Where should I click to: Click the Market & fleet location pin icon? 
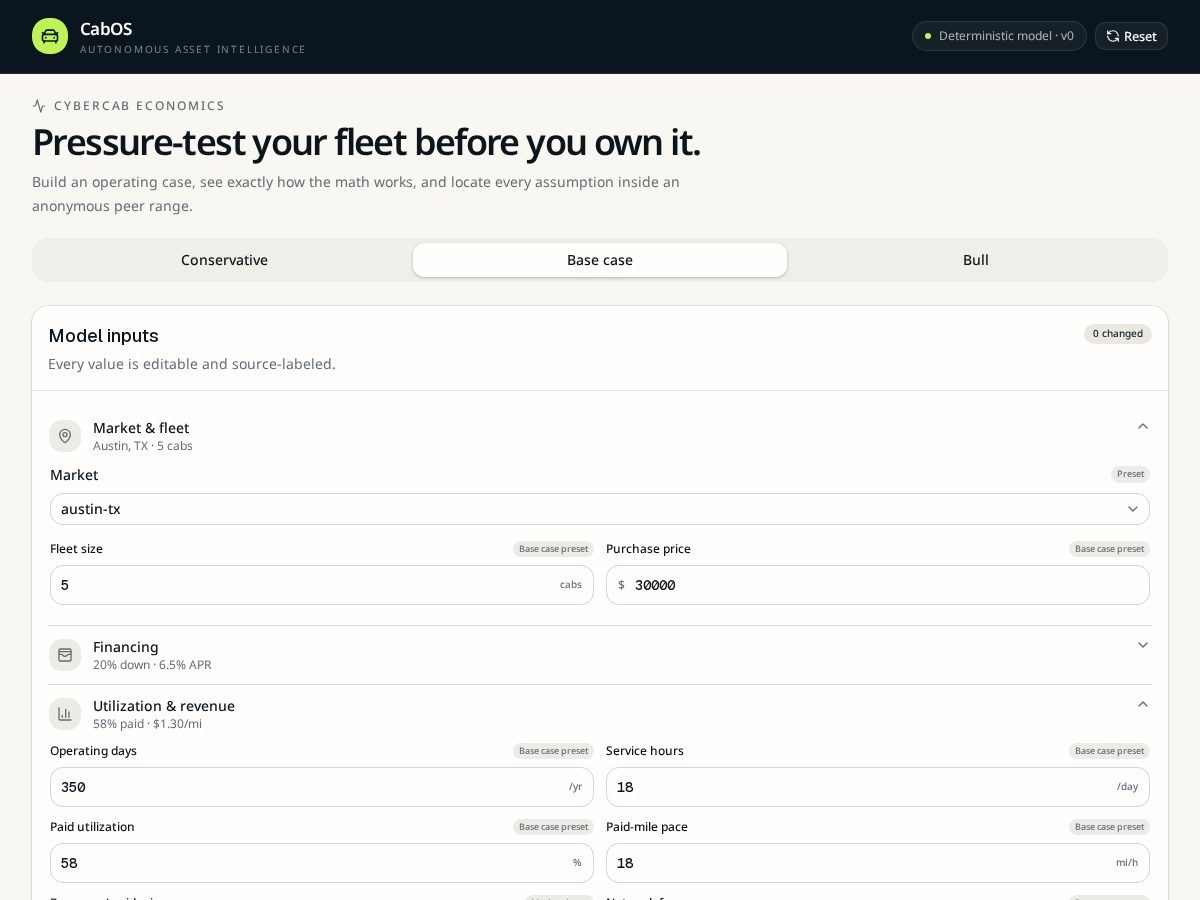[65, 436]
